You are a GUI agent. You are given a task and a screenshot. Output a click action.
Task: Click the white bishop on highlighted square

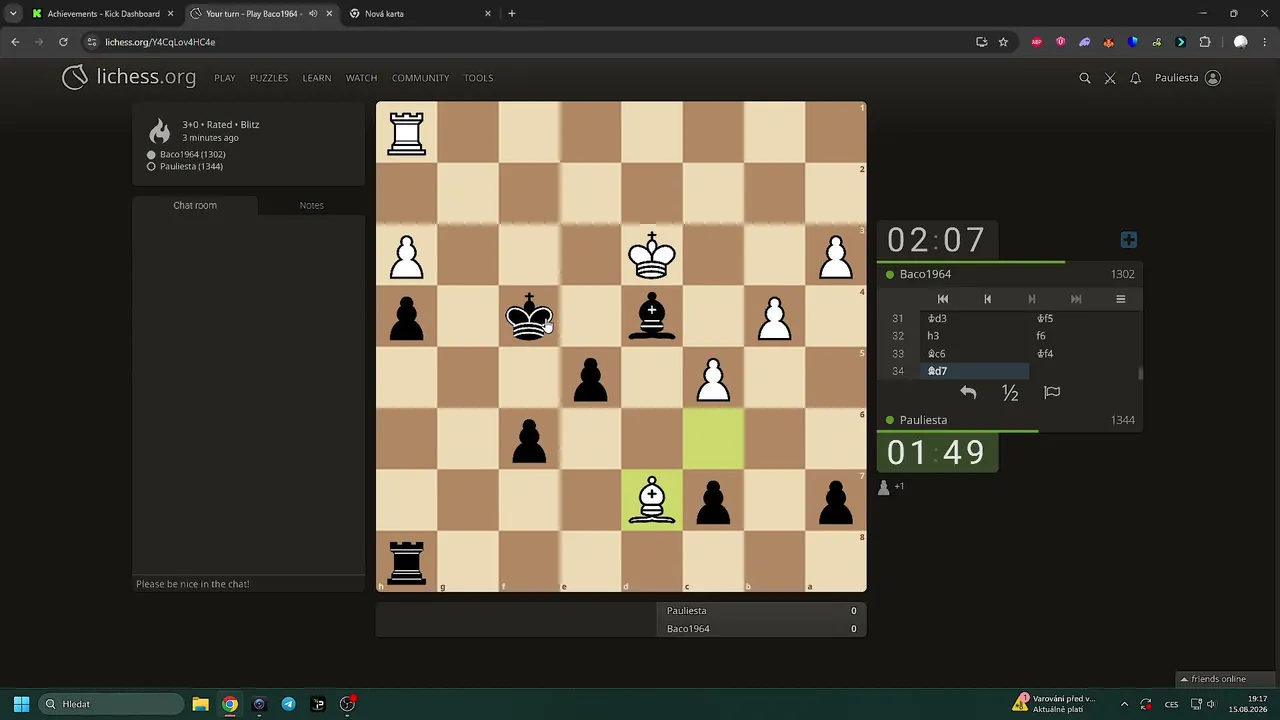click(x=652, y=500)
